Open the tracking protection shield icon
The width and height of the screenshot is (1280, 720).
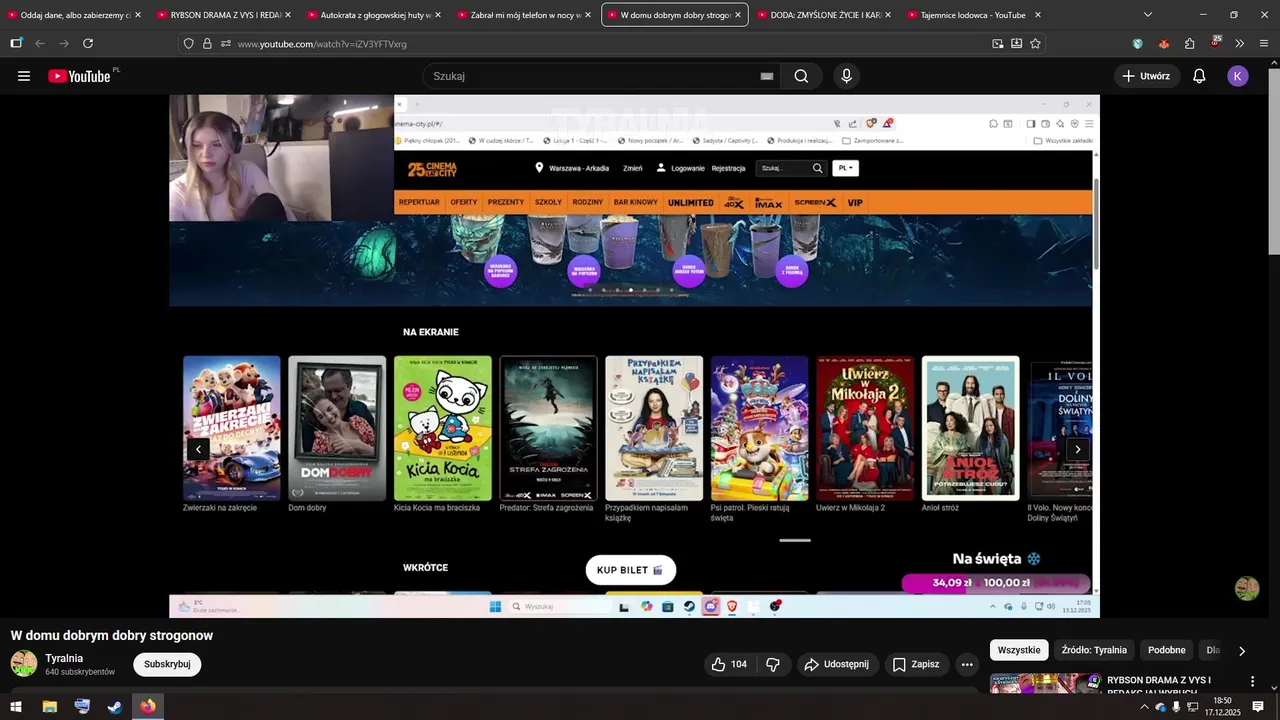pos(188,44)
